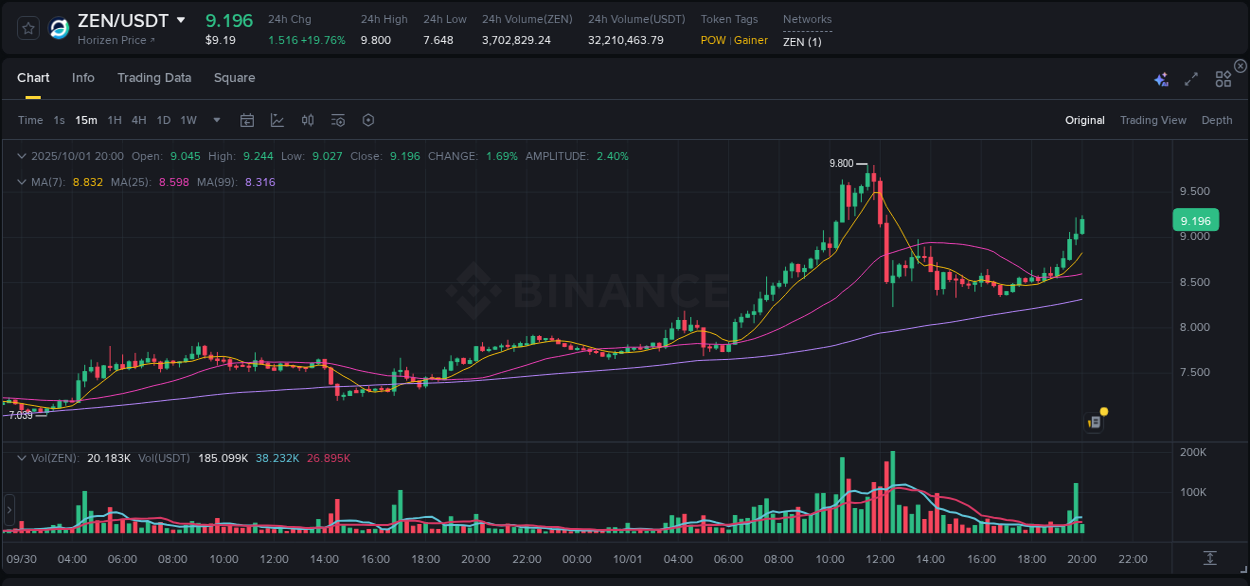Open the ZEN/USDT pair dropdown
1250x586 pixels.
coord(182,19)
